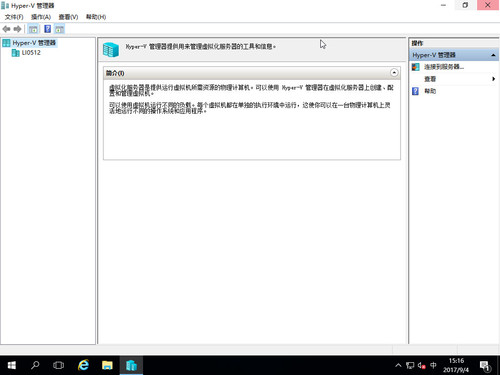Open Help via toolbar question-mark icon
Viewport: 500px width, 375px height.
48,29
